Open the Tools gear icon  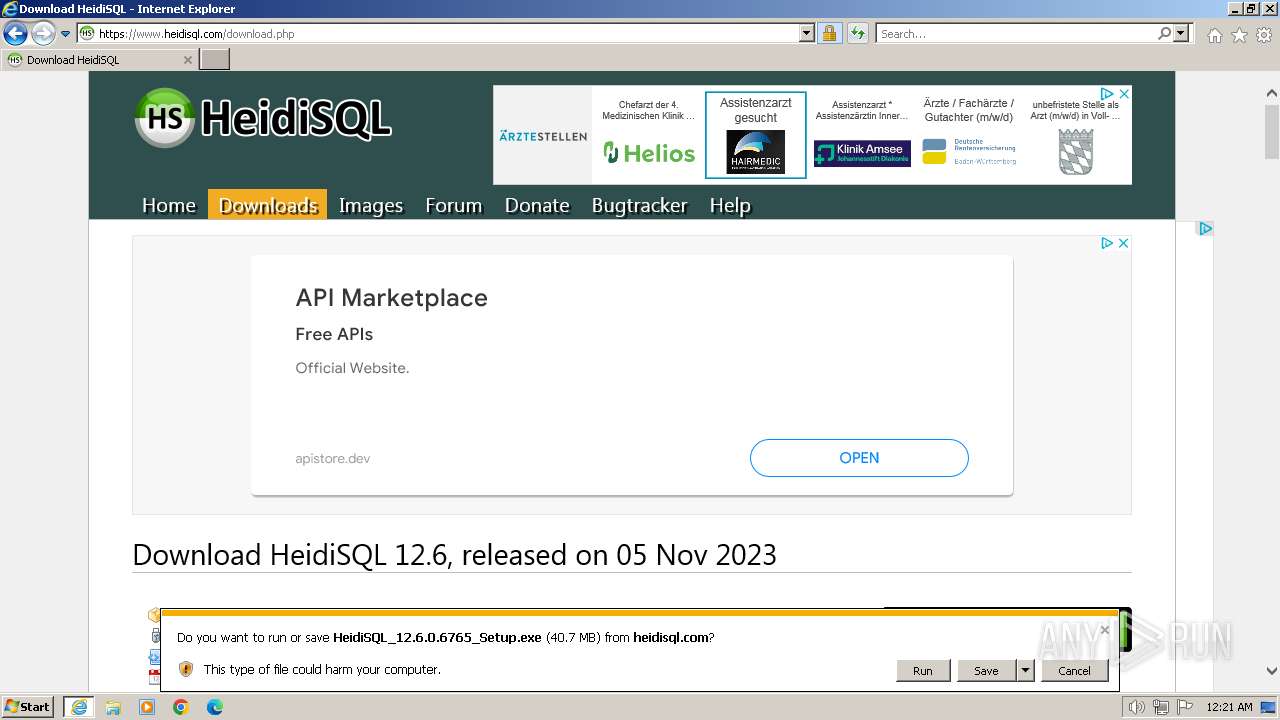point(1264,35)
